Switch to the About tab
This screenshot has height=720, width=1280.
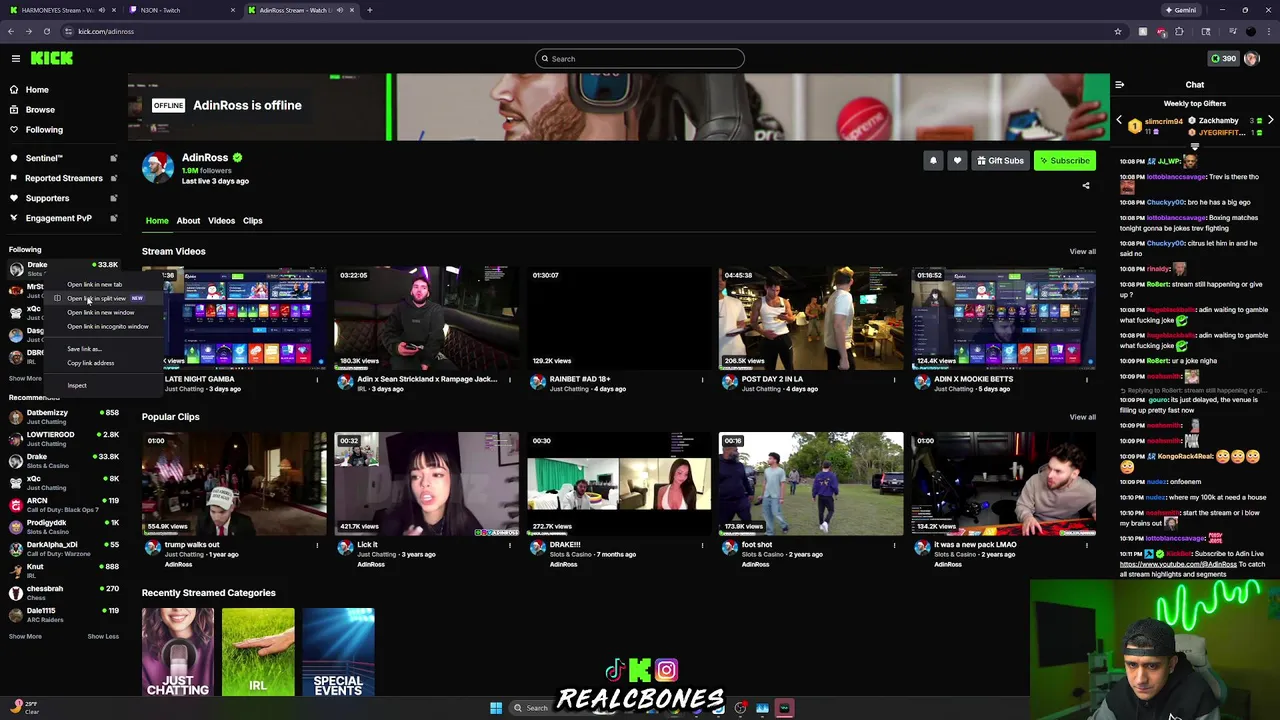(x=188, y=220)
